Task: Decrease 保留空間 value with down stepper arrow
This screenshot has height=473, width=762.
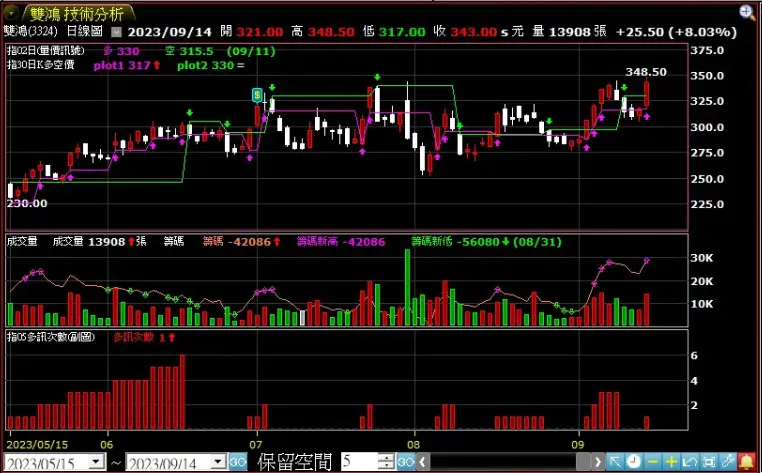Action: tap(386, 465)
